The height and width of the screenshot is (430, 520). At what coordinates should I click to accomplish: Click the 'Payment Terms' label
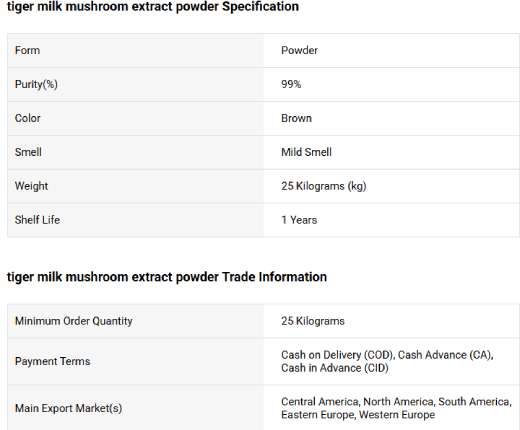tap(53, 361)
